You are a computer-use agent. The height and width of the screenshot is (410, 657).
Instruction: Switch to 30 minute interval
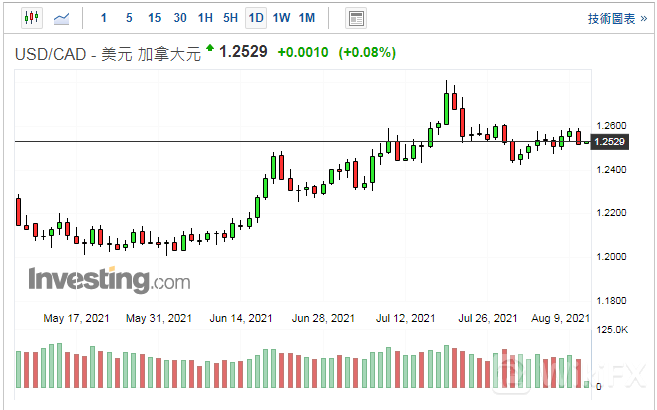coord(179,18)
